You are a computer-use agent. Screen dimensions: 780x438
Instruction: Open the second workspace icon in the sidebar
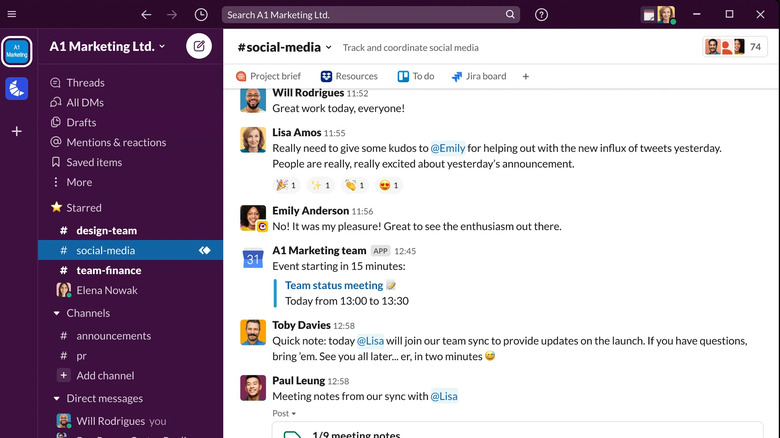point(16,89)
